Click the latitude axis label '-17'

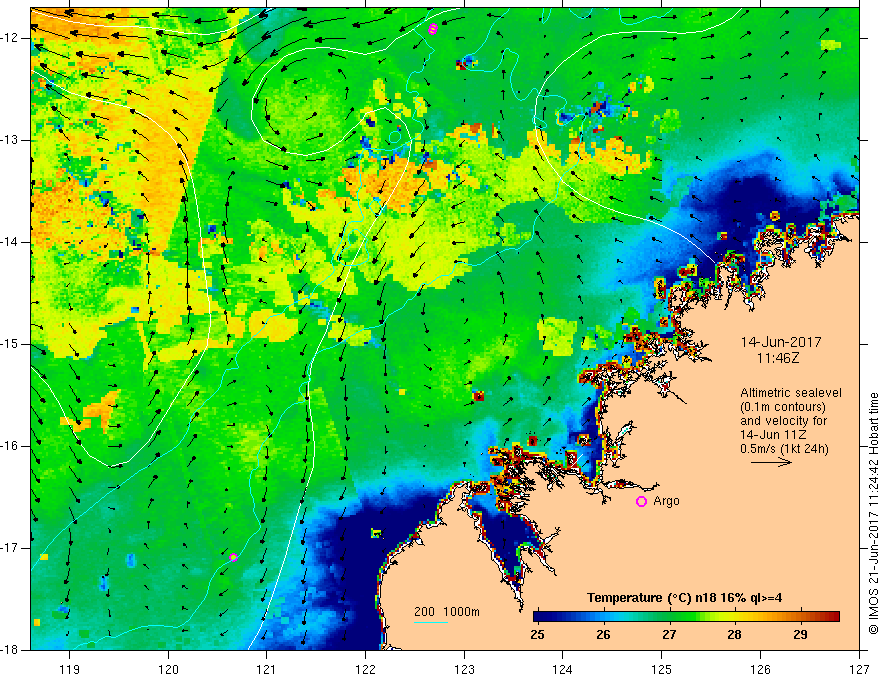pyautogui.click(x=11, y=548)
